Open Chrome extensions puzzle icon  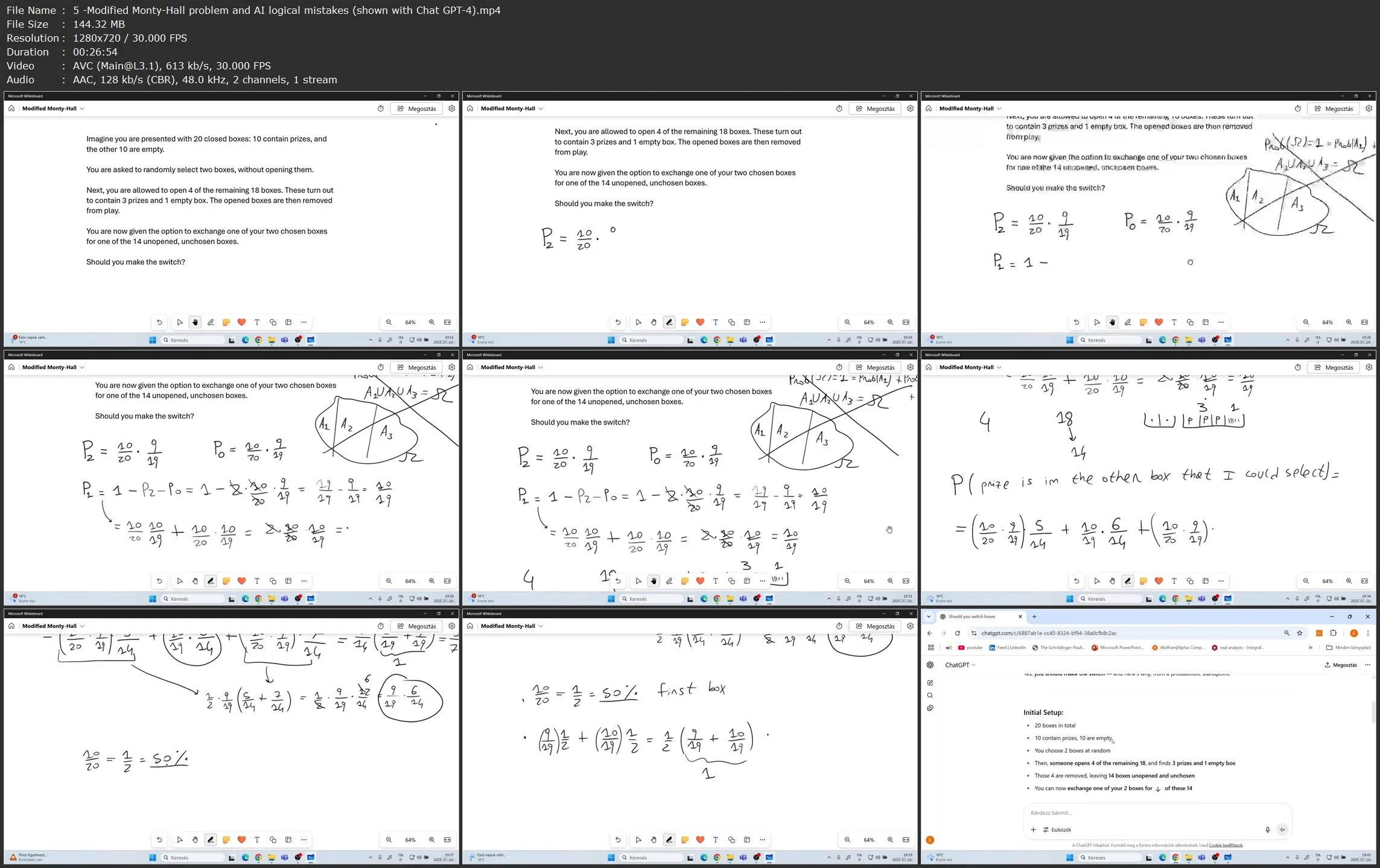click(1334, 633)
